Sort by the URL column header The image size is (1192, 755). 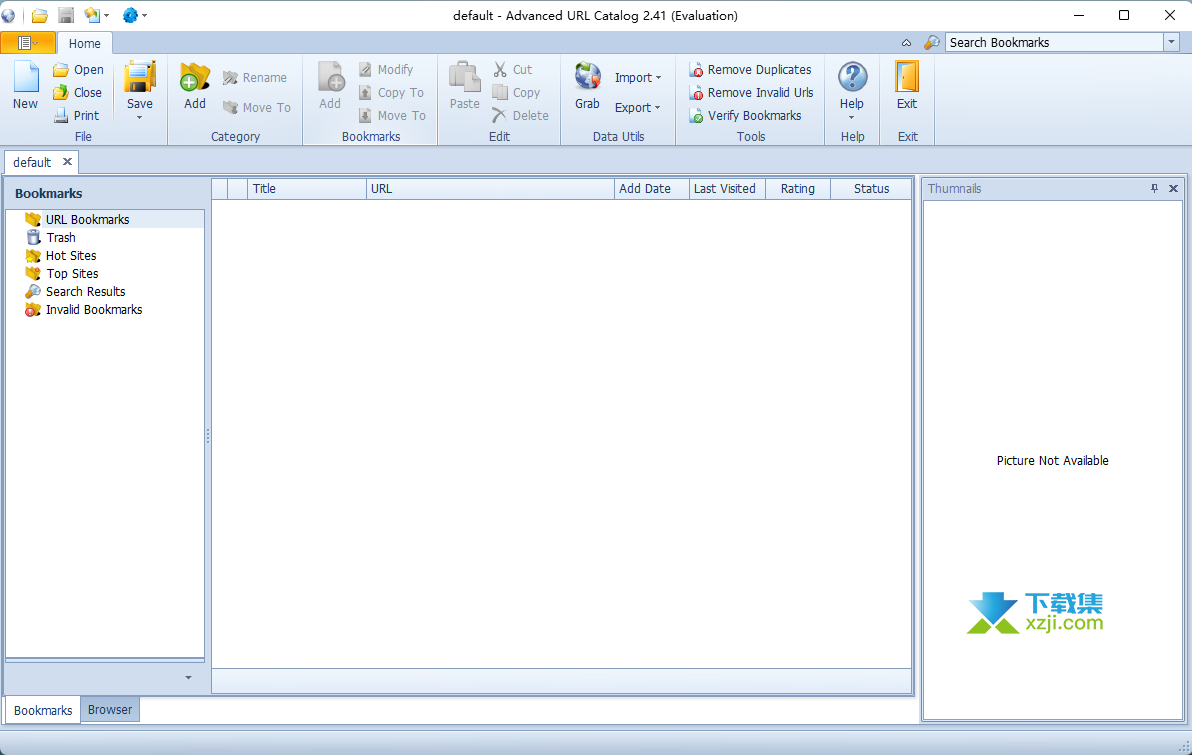[490, 189]
